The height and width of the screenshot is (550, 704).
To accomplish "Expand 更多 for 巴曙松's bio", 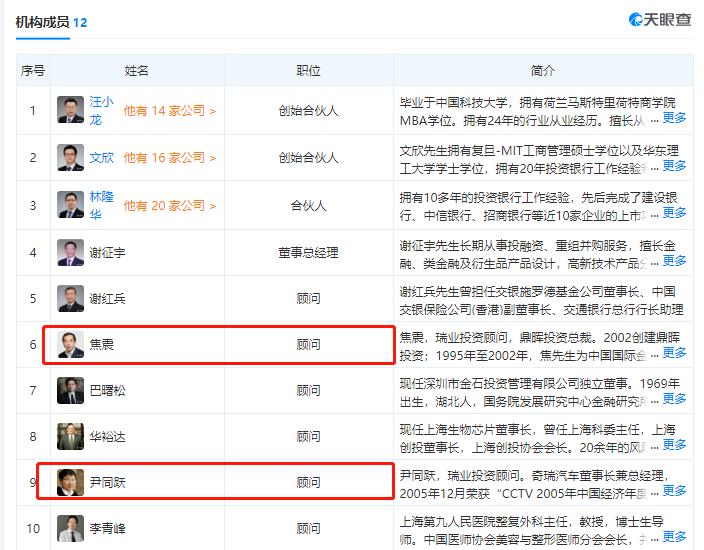I will (x=674, y=399).
